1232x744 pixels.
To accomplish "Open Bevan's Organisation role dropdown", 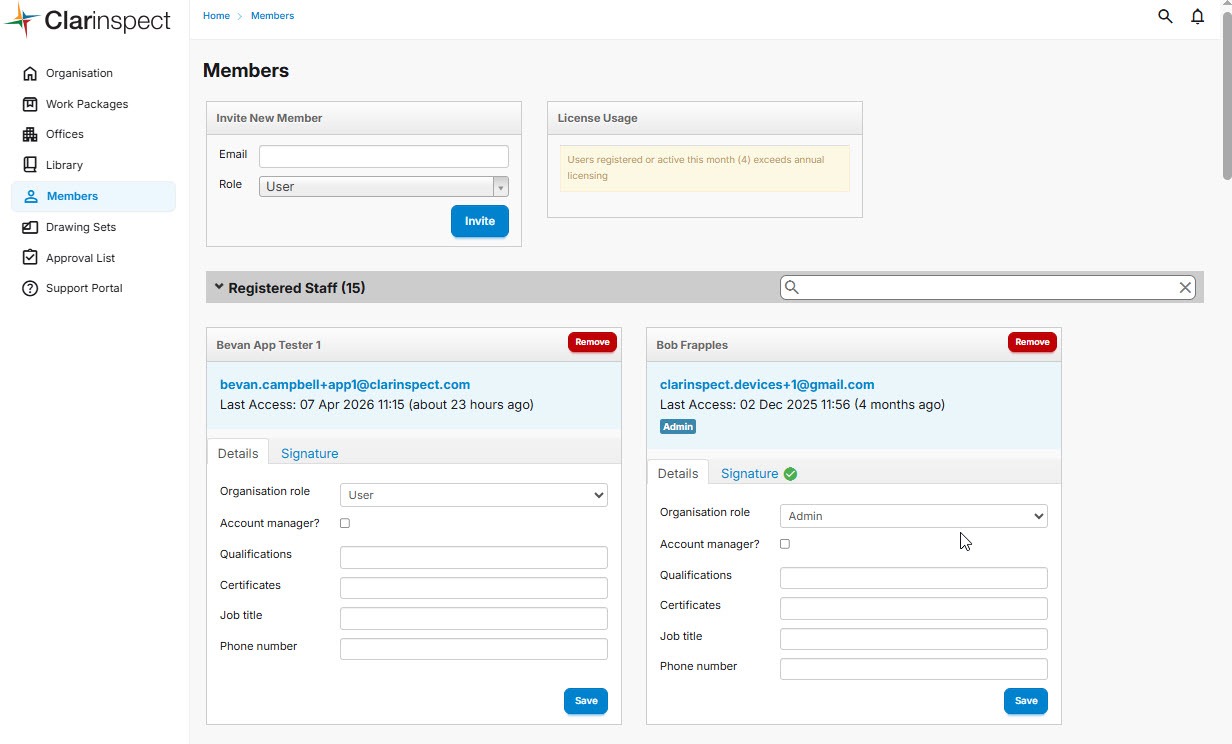I will [x=473, y=495].
